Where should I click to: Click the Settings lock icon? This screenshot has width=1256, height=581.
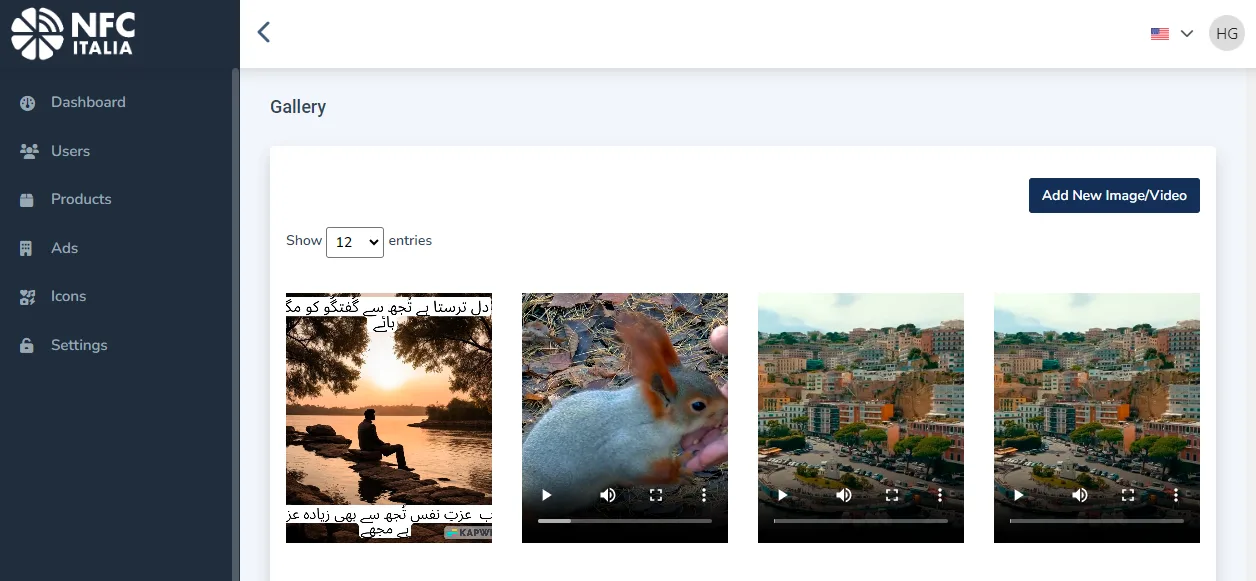28,345
